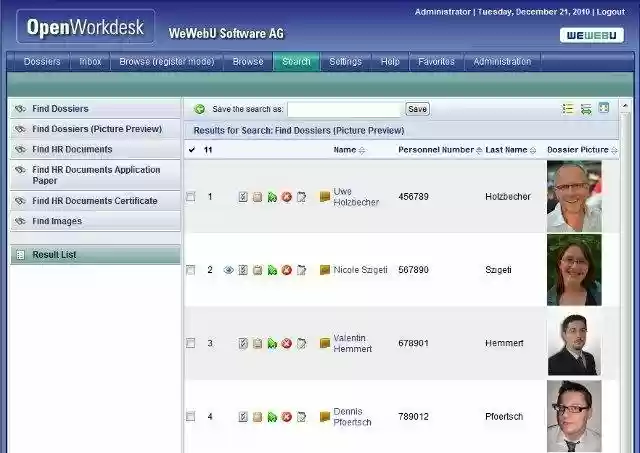The image size is (640, 453).
Task: Switch to list view icon in results toolbar
Action: [567, 109]
